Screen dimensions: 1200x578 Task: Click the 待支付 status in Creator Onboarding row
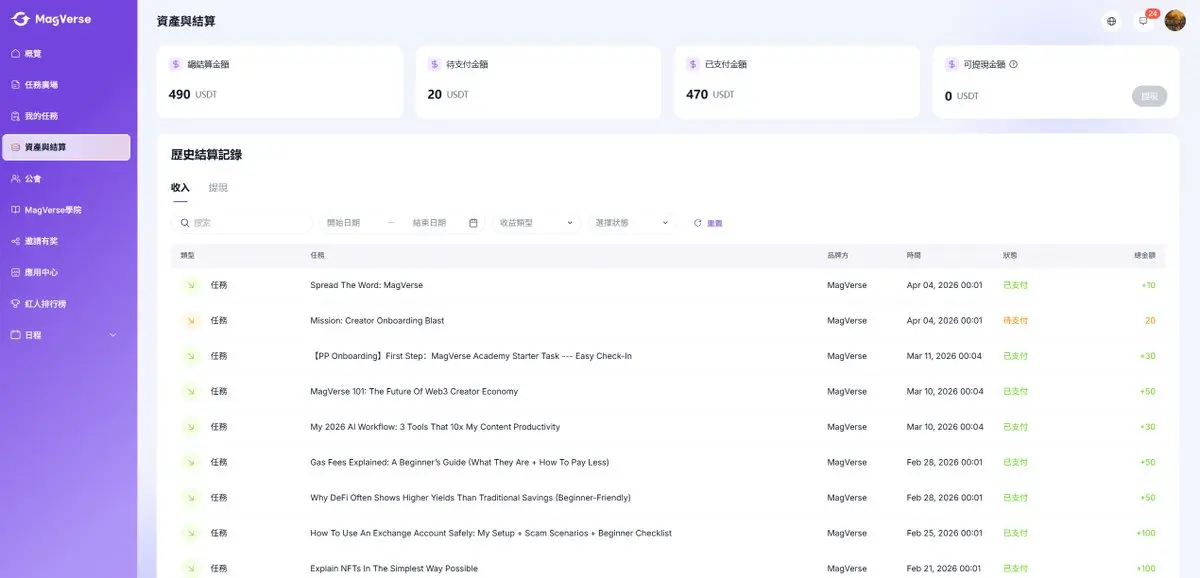(1015, 321)
